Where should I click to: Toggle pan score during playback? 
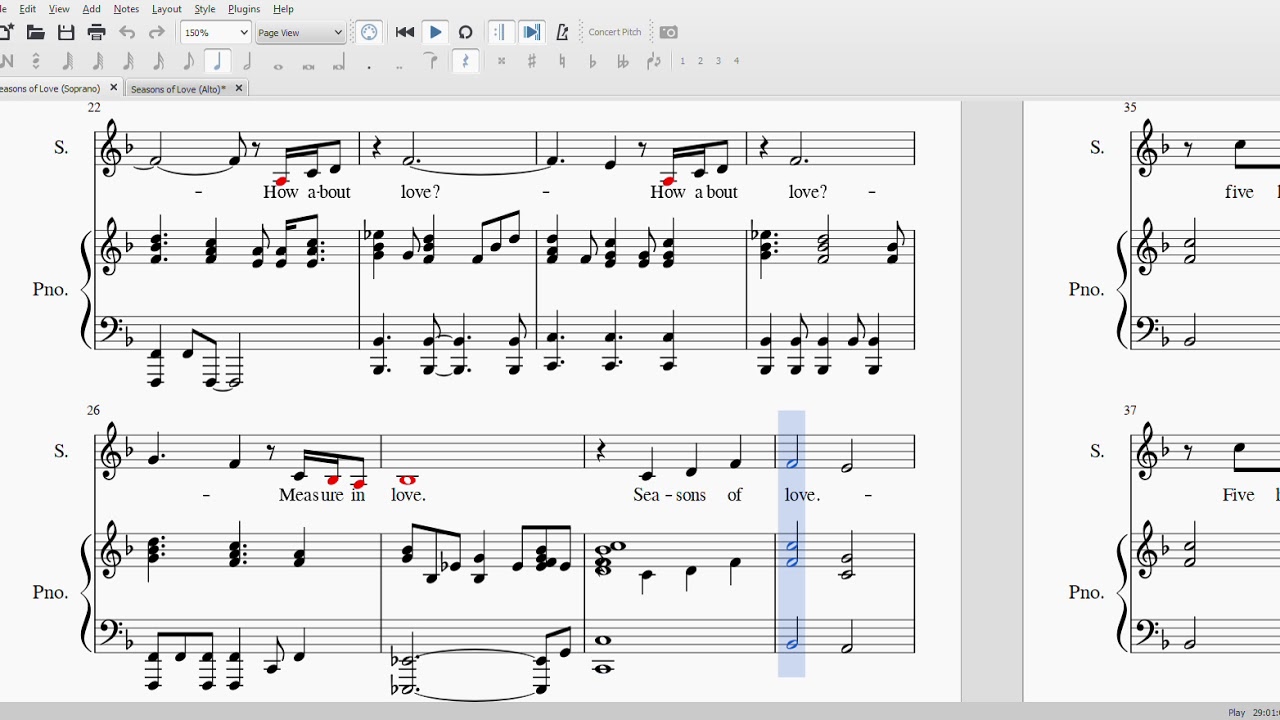click(531, 32)
